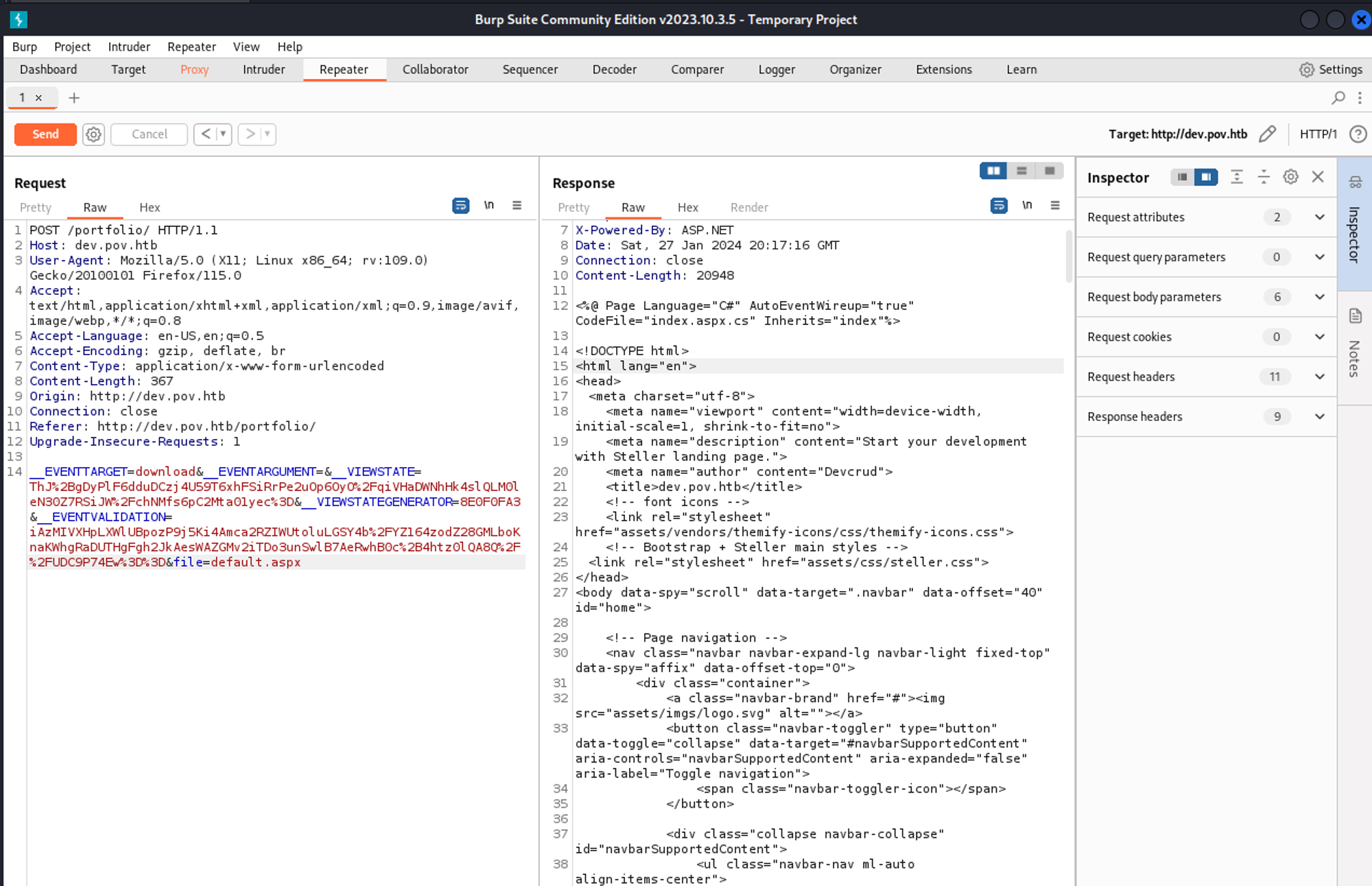
Task: Expand Response headers section
Action: [x=1319, y=416]
